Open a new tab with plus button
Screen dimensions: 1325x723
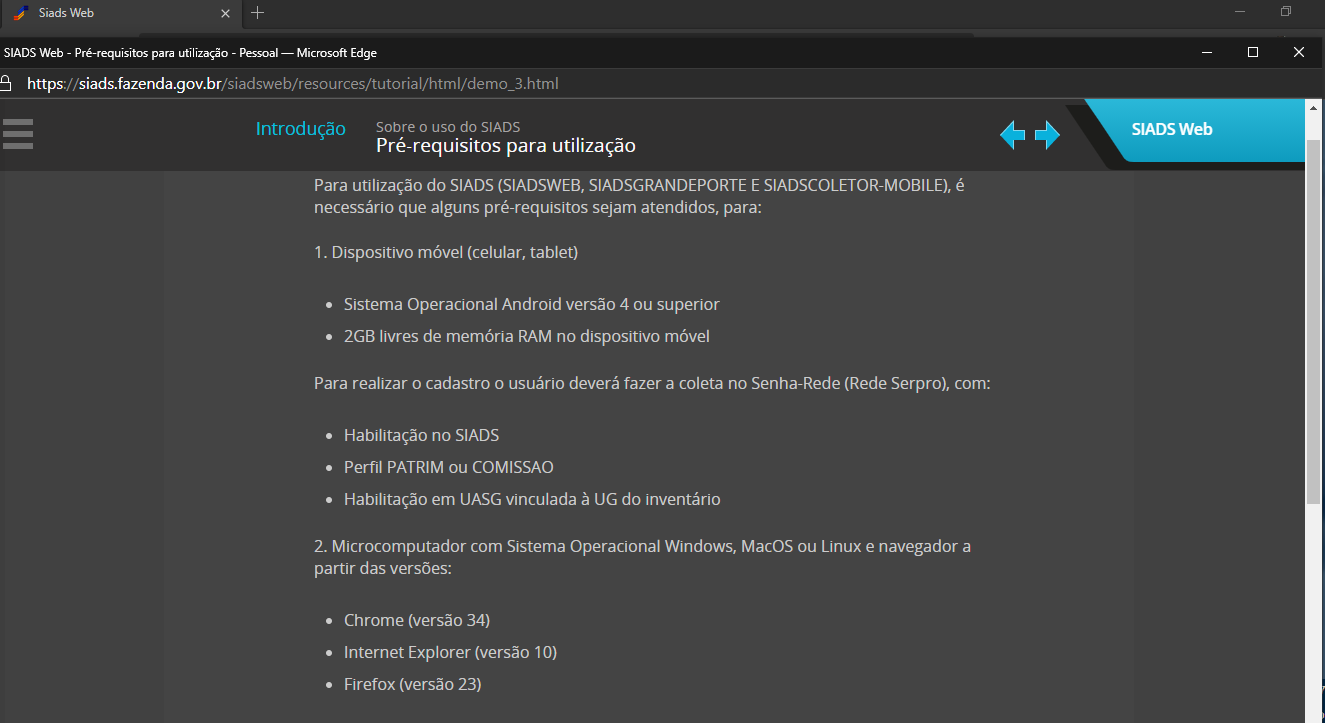(257, 13)
